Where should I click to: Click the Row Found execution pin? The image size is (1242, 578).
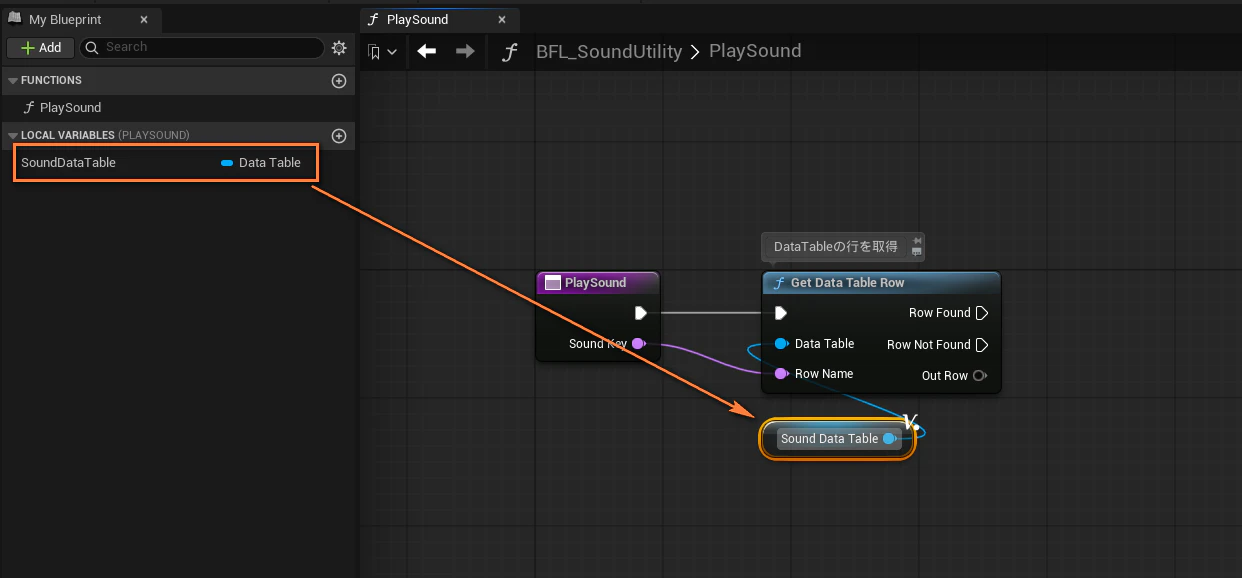tap(982, 313)
